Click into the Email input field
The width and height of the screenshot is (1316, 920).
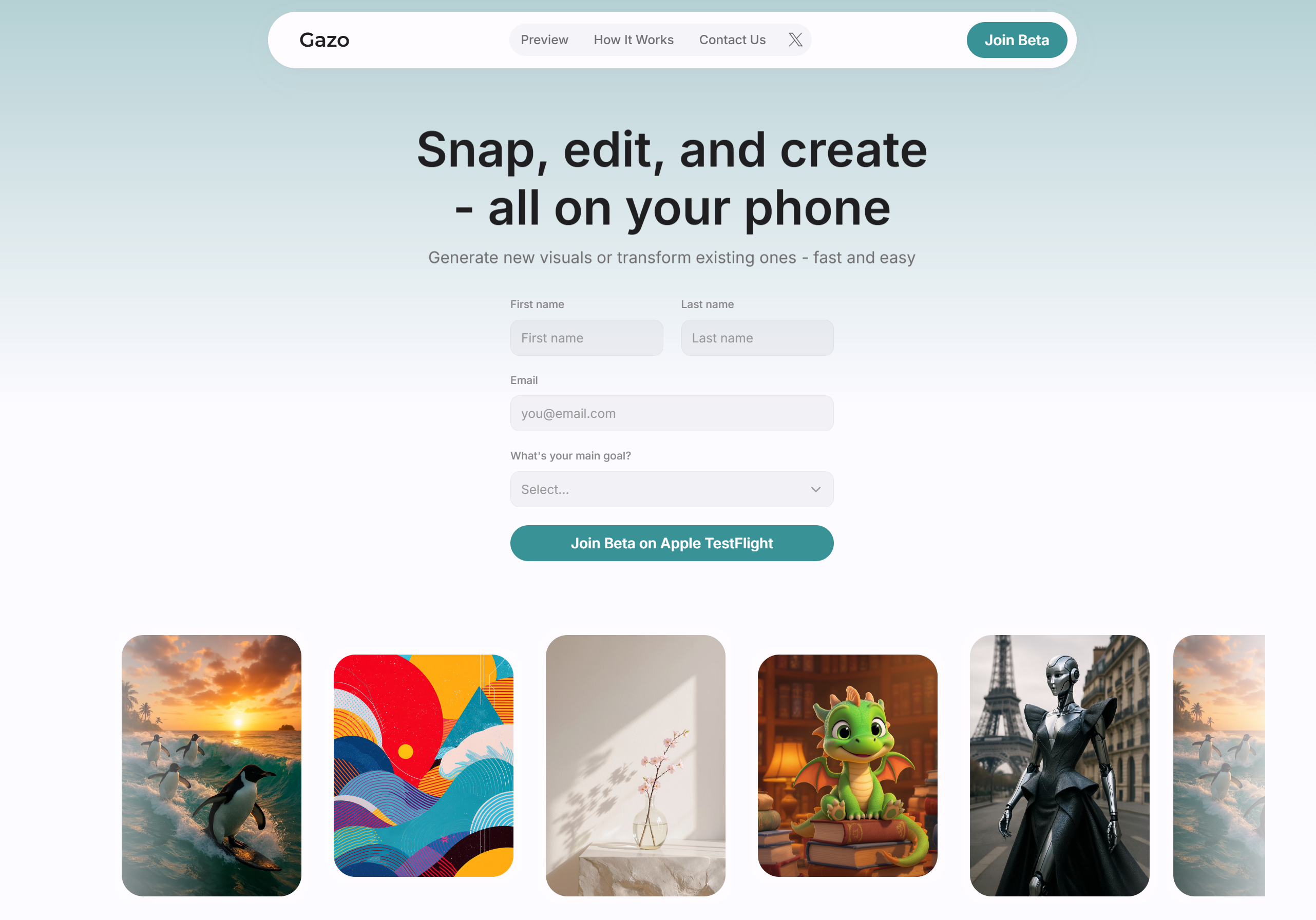672,413
